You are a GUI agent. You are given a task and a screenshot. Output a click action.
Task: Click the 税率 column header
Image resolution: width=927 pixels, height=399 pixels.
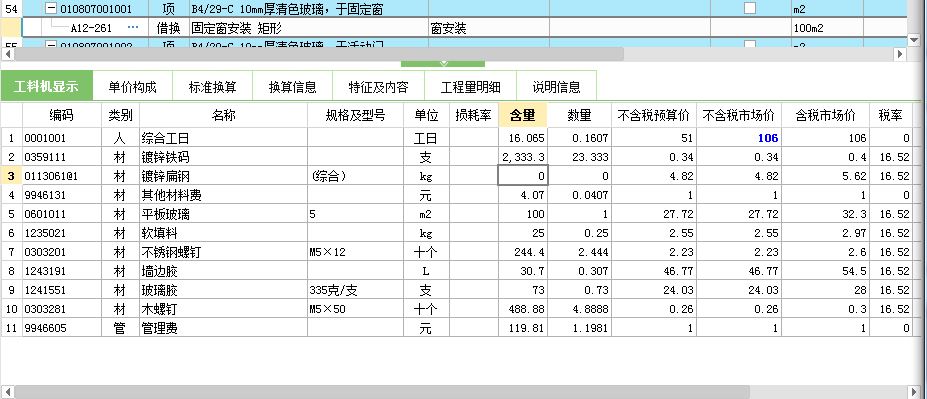point(890,116)
